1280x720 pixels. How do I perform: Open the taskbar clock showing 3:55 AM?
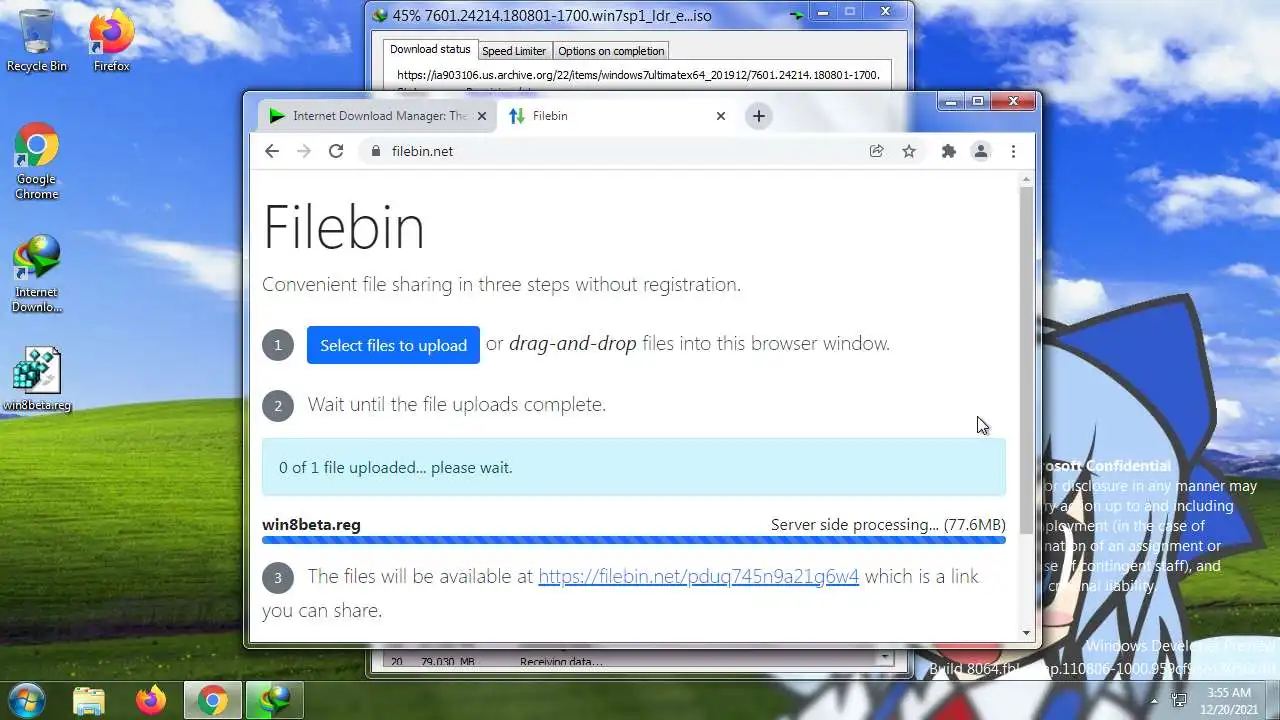click(x=1228, y=700)
